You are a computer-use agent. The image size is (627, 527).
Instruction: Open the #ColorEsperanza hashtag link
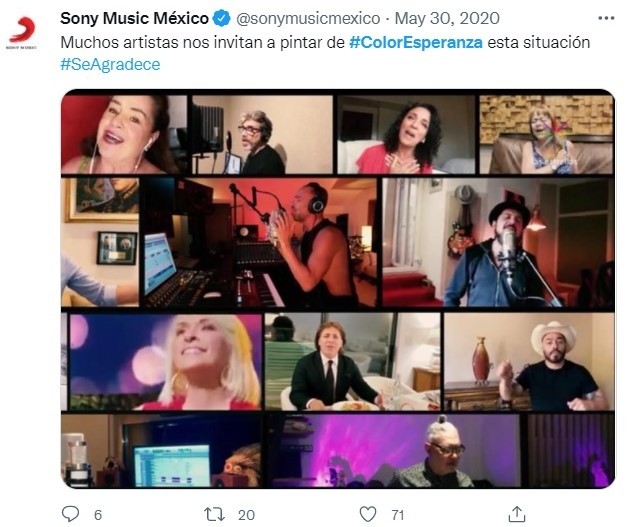point(415,42)
